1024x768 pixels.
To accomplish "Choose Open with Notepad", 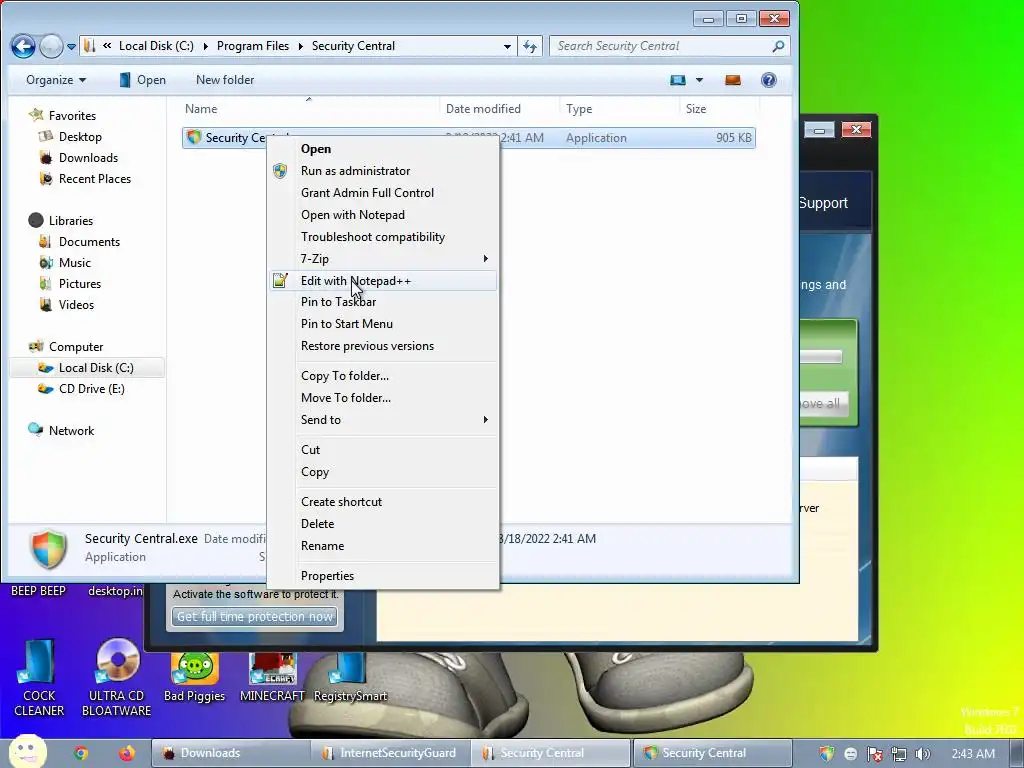I will click(383, 215).
